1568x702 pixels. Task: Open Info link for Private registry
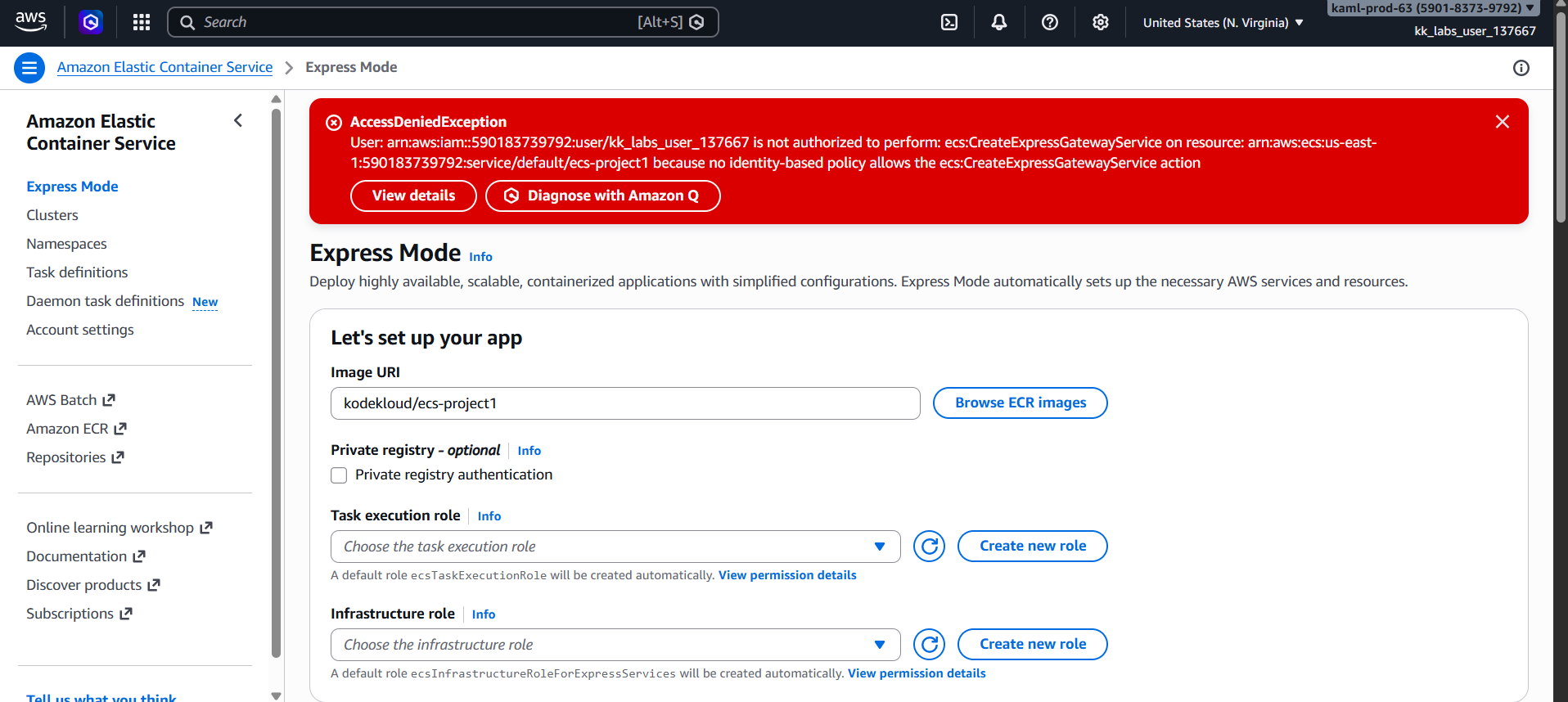529,451
